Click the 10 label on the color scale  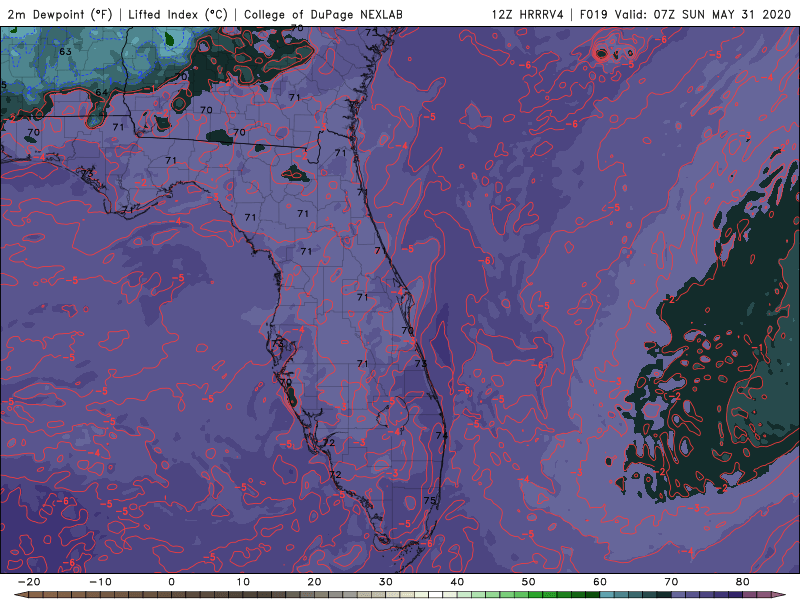point(243,582)
